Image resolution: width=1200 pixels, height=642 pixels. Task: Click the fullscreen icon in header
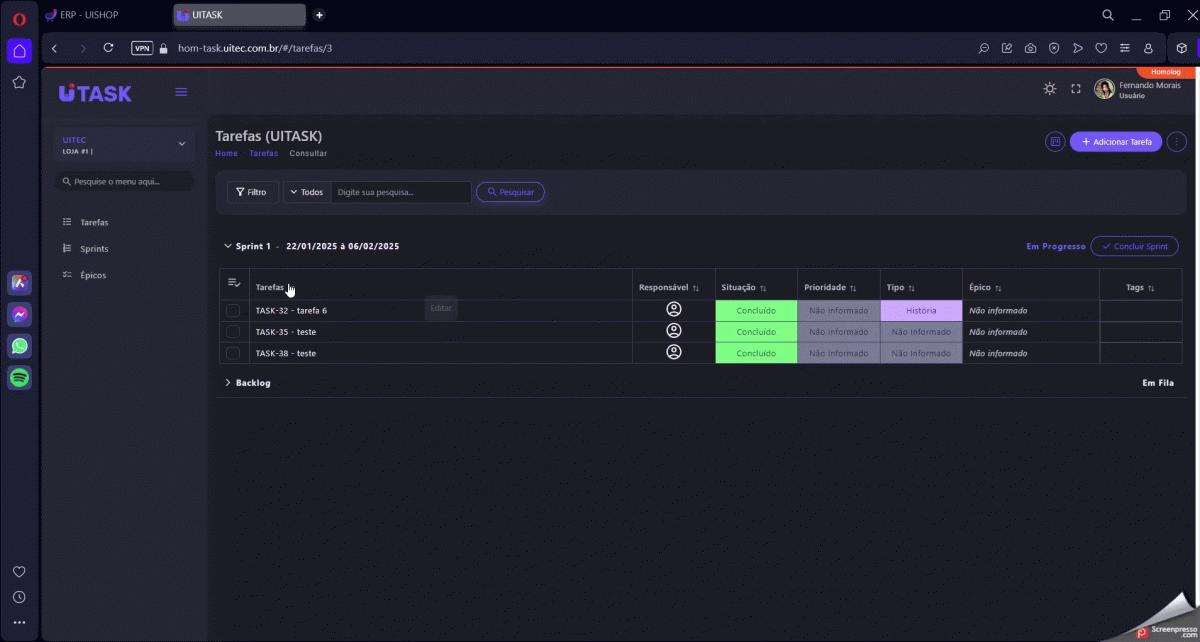[x=1076, y=89]
